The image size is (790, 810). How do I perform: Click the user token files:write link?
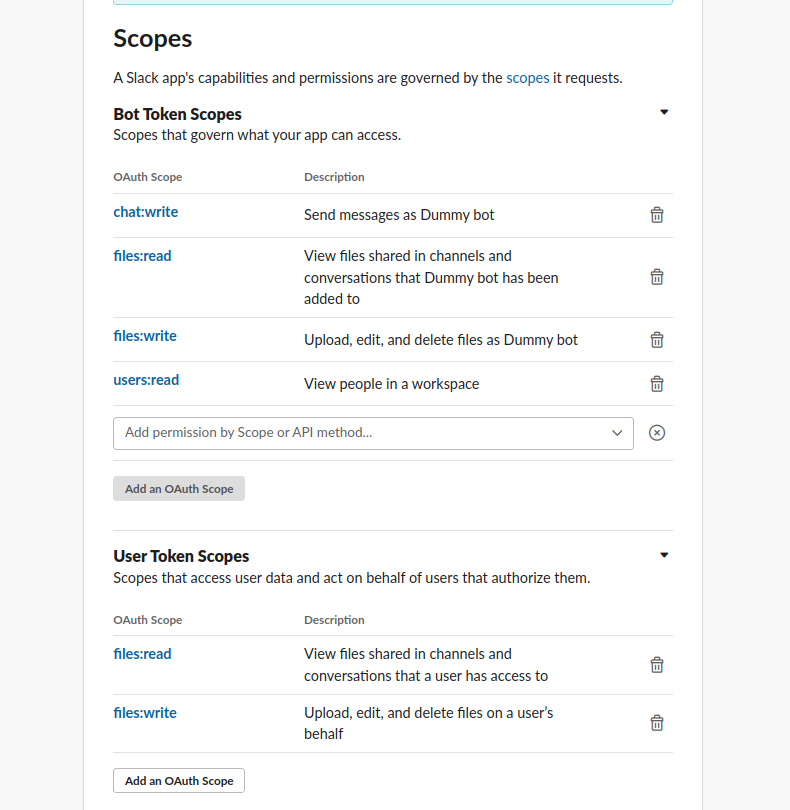coord(145,713)
